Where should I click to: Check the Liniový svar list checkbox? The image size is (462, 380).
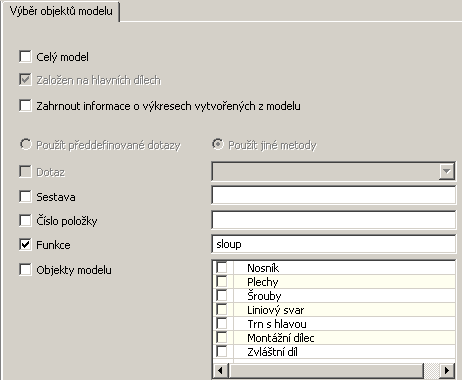point(222,309)
